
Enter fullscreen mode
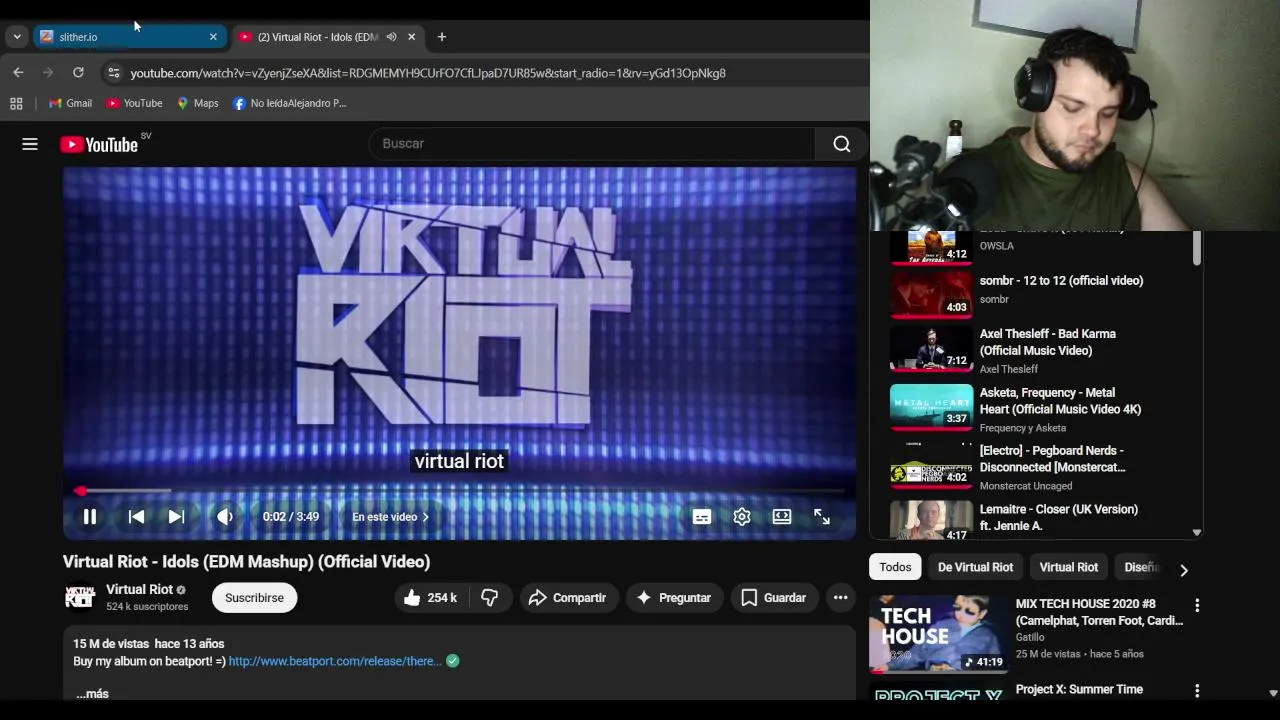[x=822, y=517]
